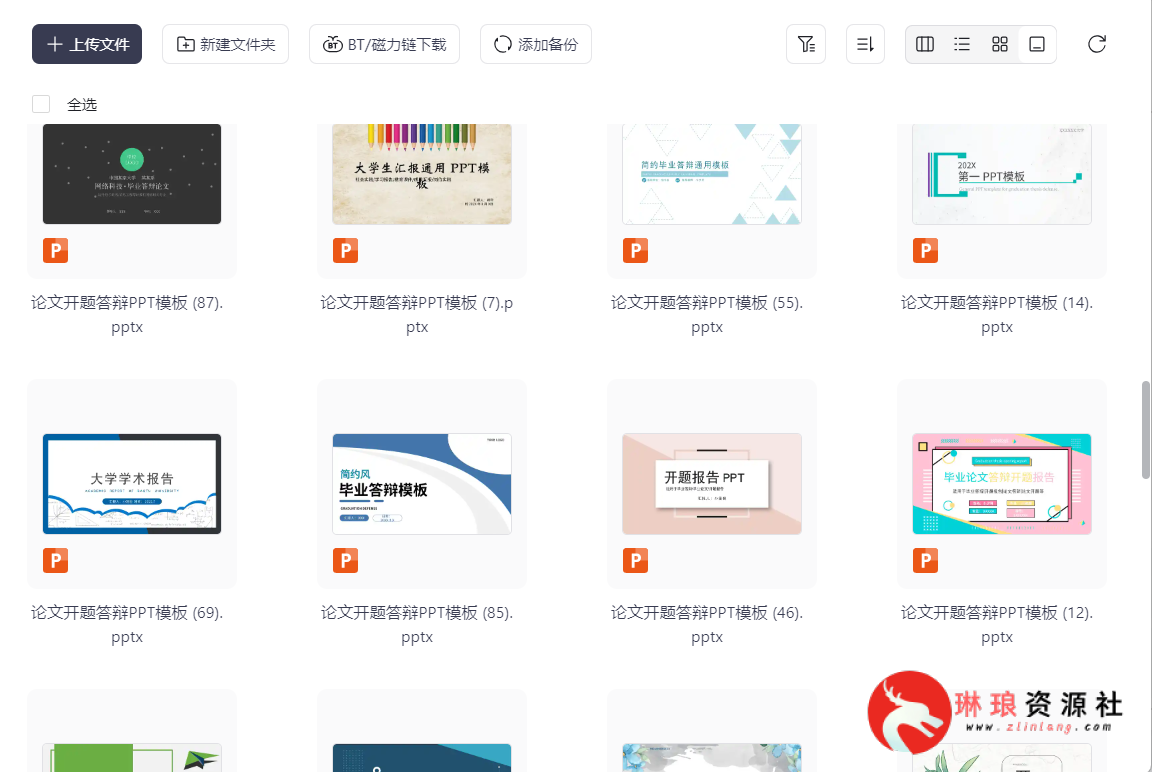Image resolution: width=1152 pixels, height=772 pixels.
Task: Open the dark blue template thumbnail in bottom row
Action: [422, 757]
